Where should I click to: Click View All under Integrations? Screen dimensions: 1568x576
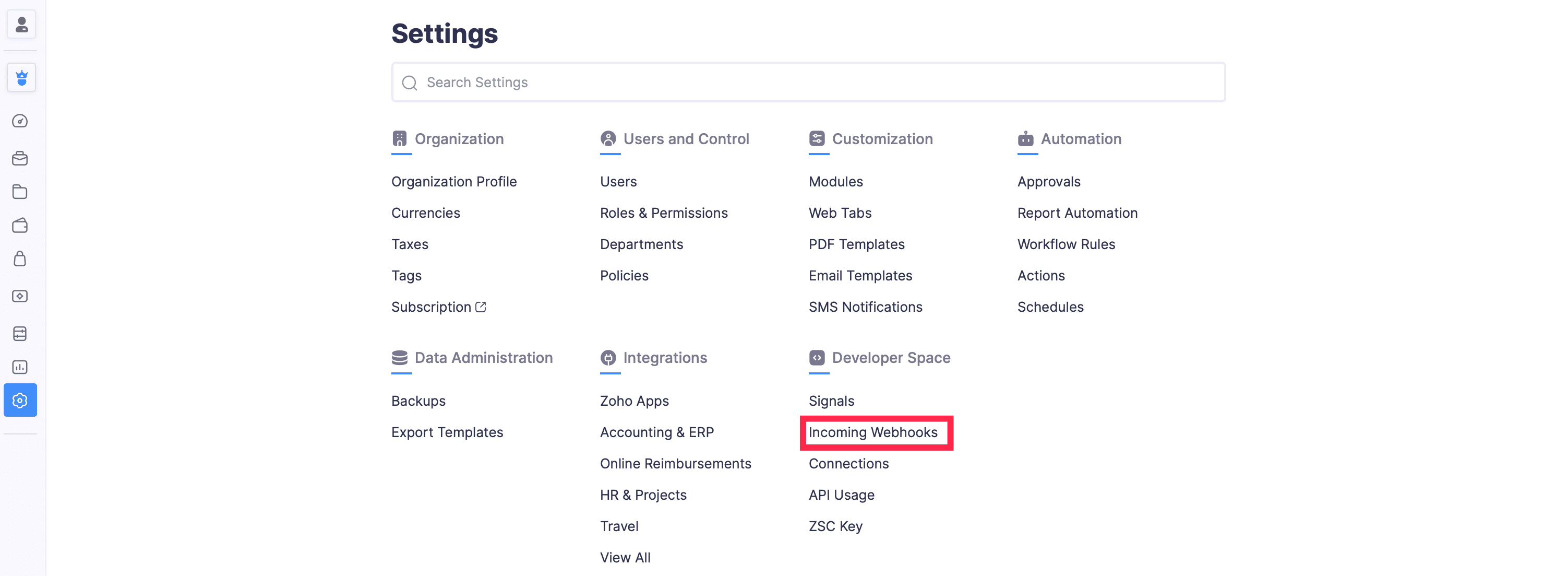pyautogui.click(x=625, y=558)
